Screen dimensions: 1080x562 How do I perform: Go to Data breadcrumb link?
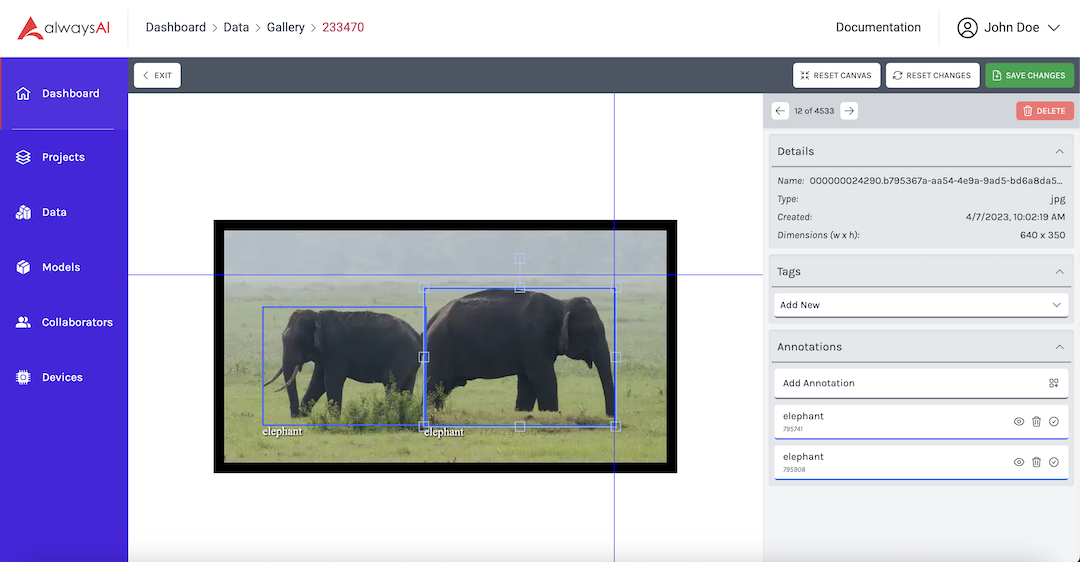pos(236,28)
